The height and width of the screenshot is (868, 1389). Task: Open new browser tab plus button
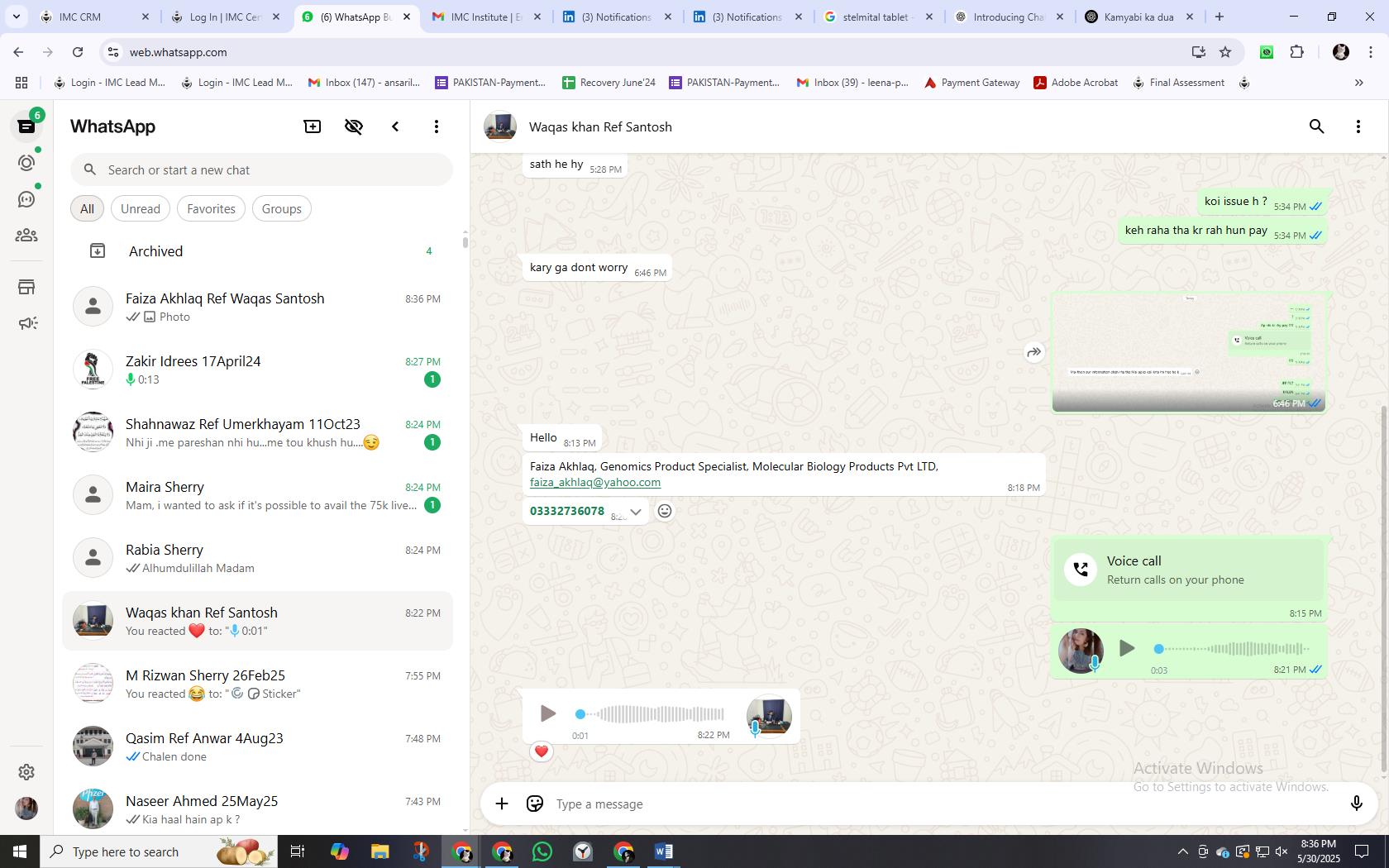coord(1220,17)
